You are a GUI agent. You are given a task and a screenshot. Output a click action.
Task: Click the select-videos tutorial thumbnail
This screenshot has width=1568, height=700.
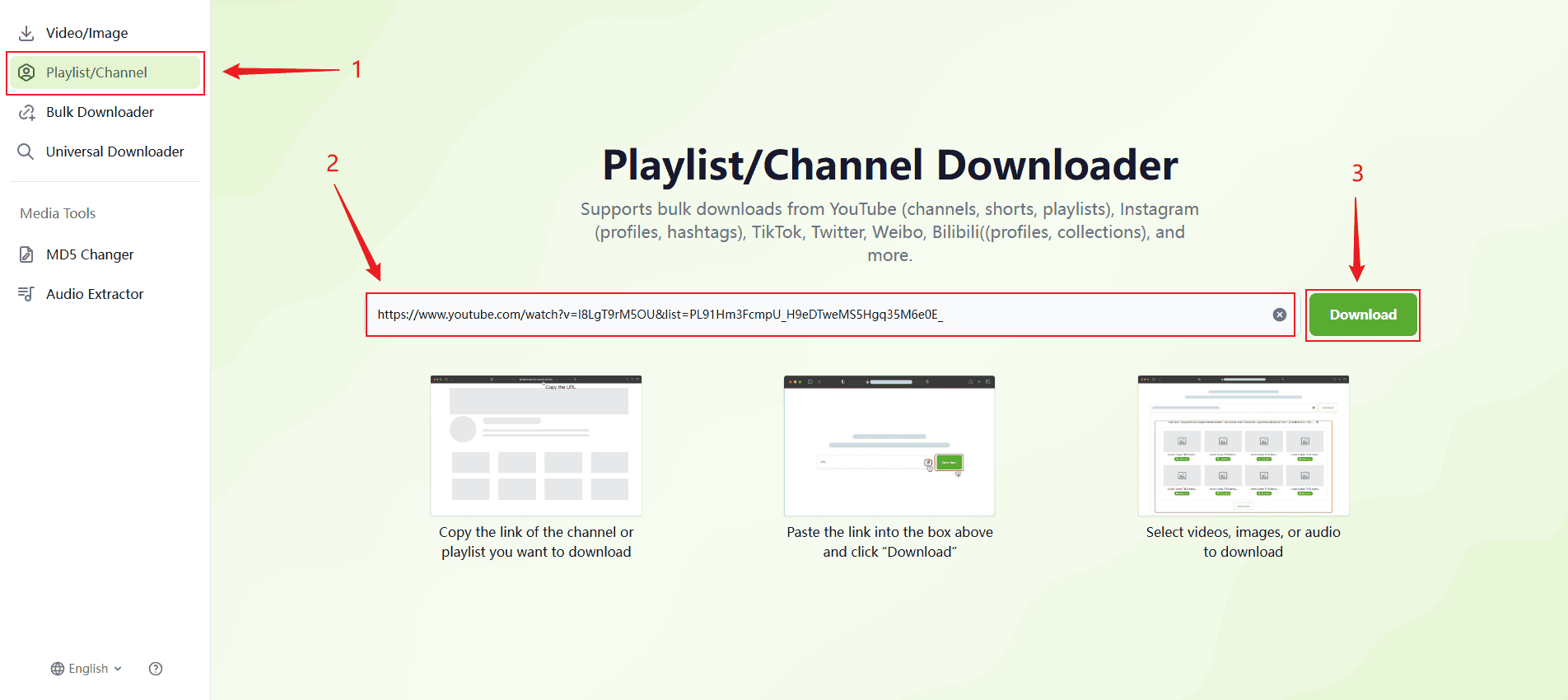tap(1244, 446)
